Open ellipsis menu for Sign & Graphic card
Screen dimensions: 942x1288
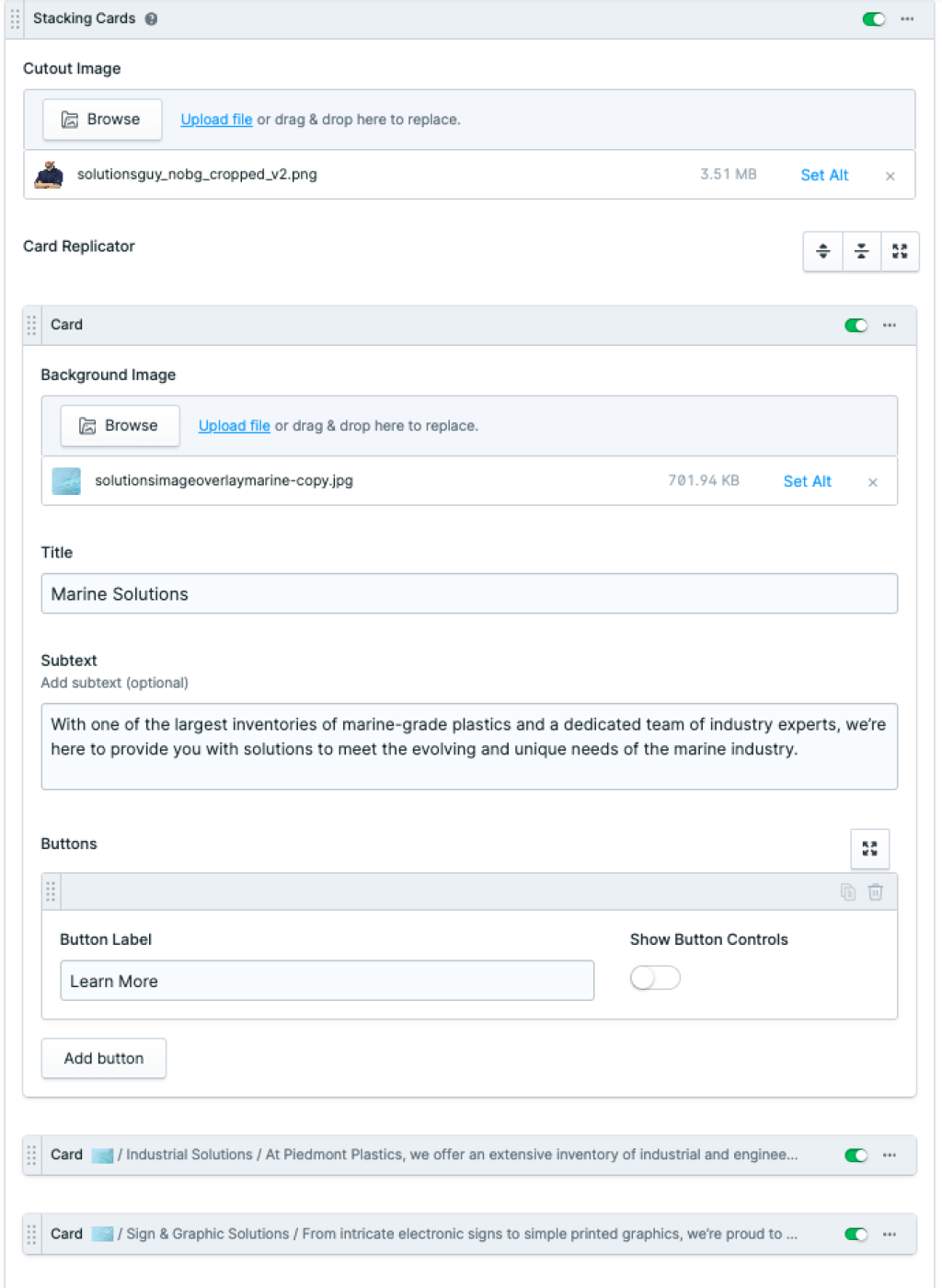point(890,1235)
